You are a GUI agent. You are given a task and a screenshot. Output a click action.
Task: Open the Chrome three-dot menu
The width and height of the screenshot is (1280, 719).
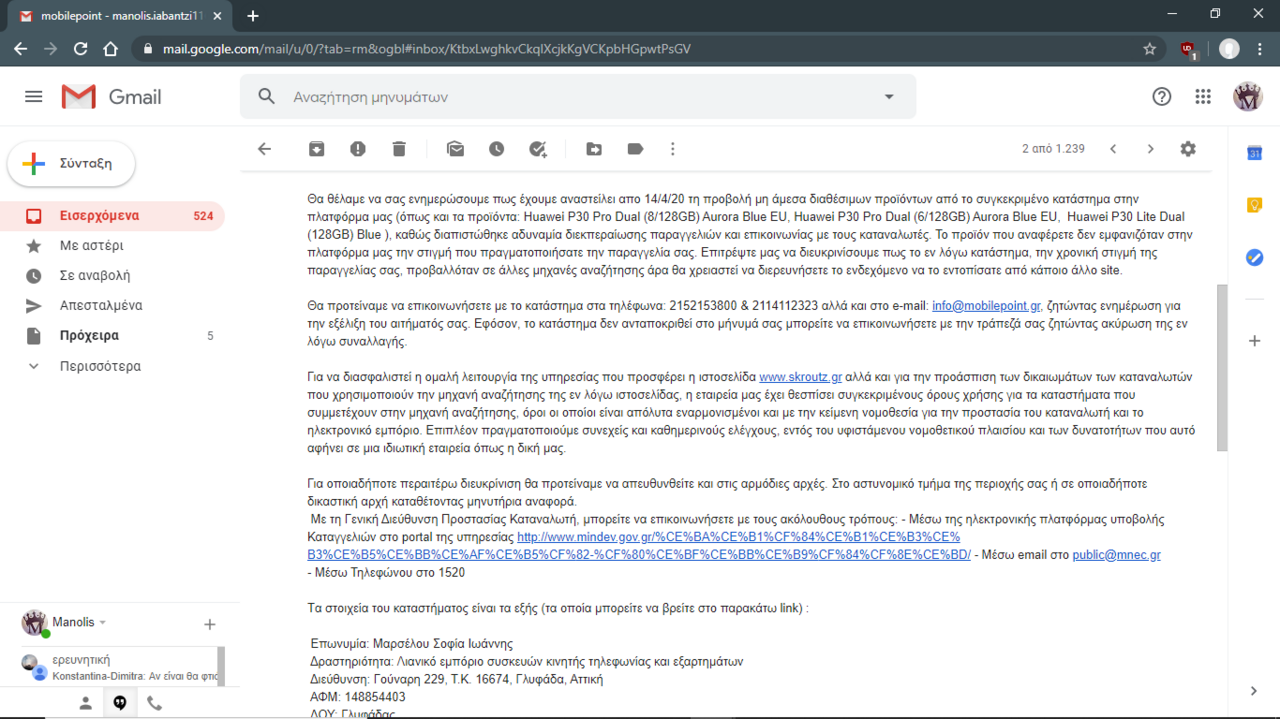[x=1260, y=49]
